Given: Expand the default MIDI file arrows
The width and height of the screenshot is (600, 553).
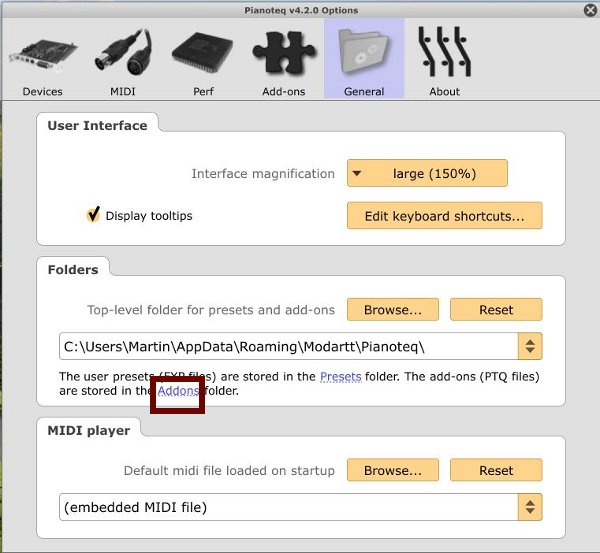Looking at the screenshot, I should 530,507.
